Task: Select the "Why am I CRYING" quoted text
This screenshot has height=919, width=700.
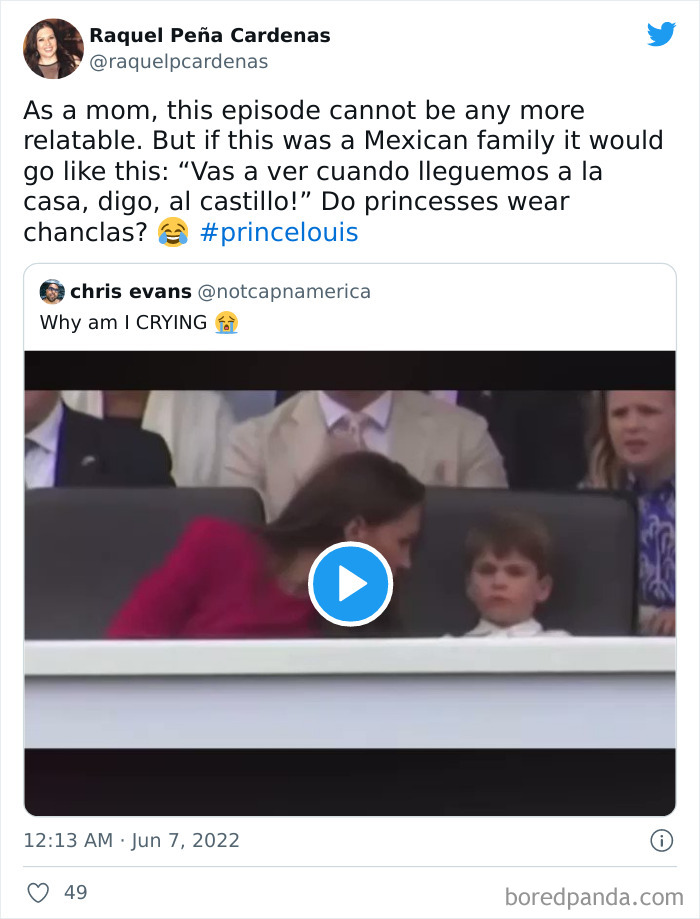Action: coord(123,322)
